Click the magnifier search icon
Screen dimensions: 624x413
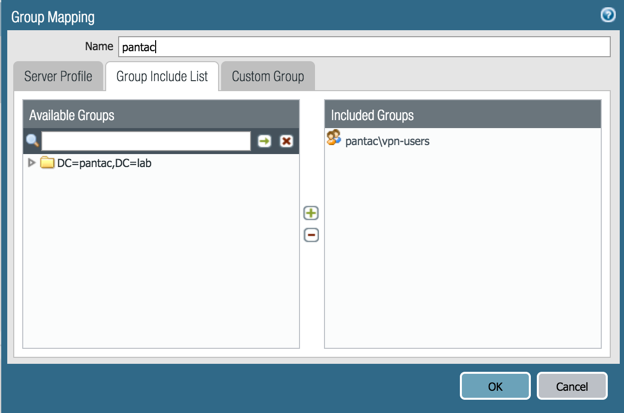32,141
